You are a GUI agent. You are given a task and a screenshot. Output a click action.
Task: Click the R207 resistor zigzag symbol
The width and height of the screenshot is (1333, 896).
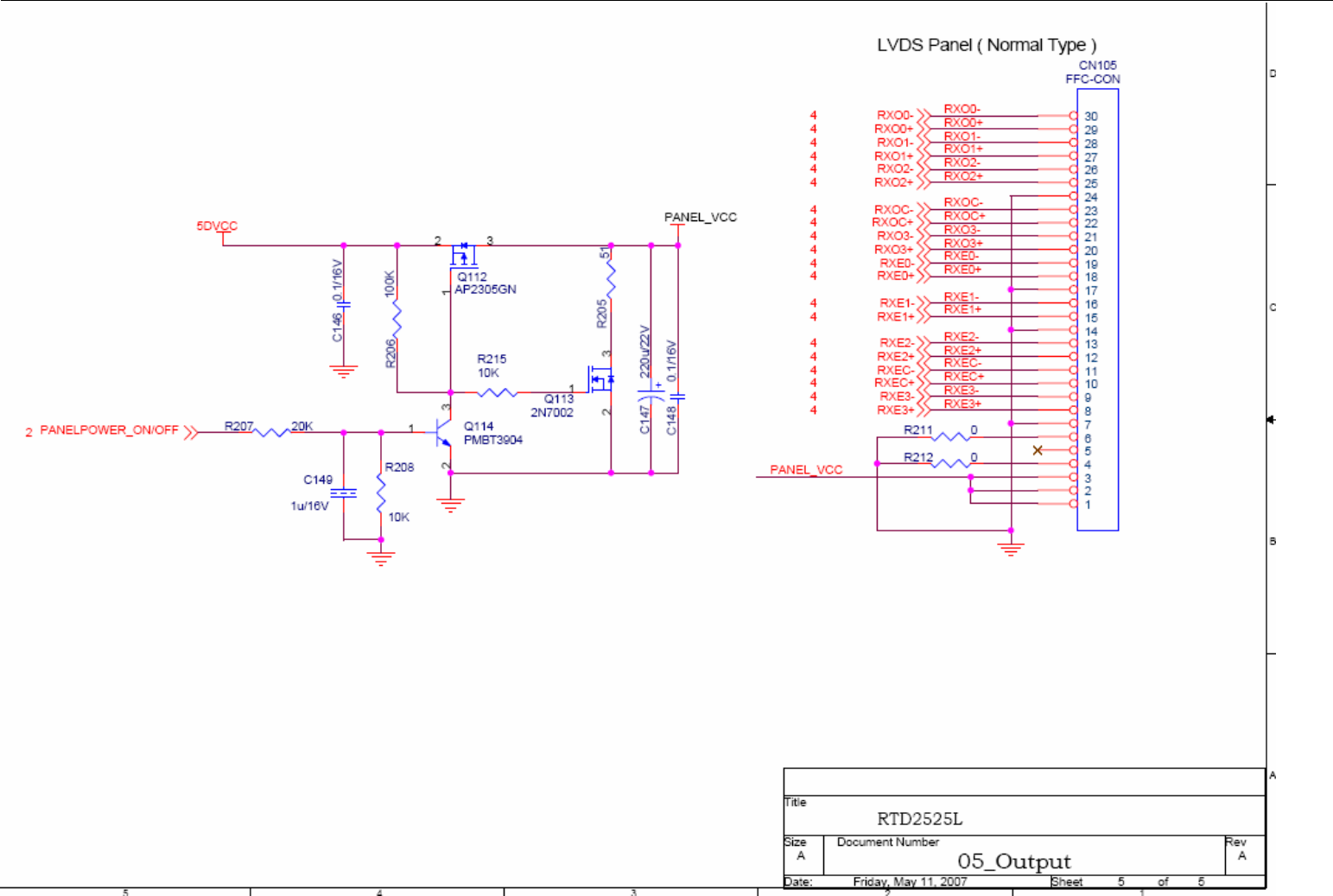point(273,432)
